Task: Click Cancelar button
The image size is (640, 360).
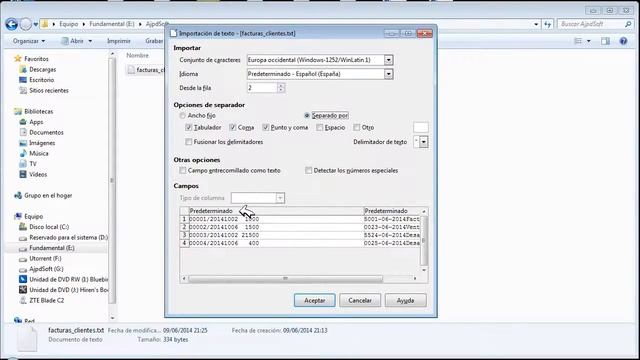Action: (x=360, y=300)
